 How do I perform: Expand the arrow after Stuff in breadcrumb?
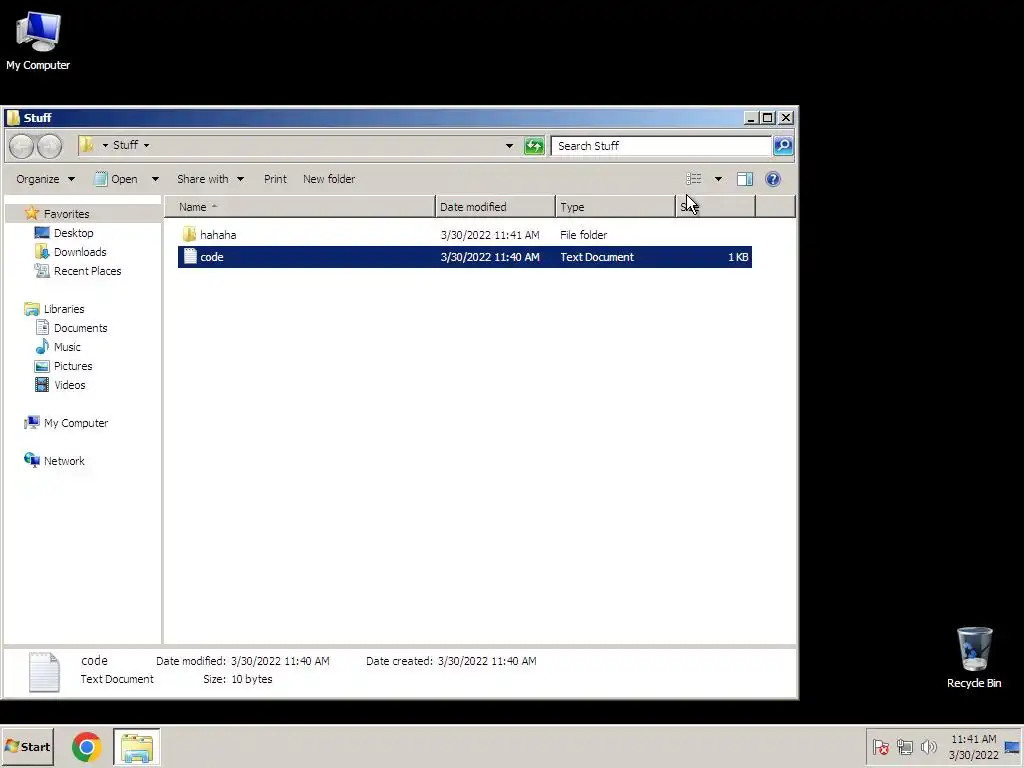[146, 145]
